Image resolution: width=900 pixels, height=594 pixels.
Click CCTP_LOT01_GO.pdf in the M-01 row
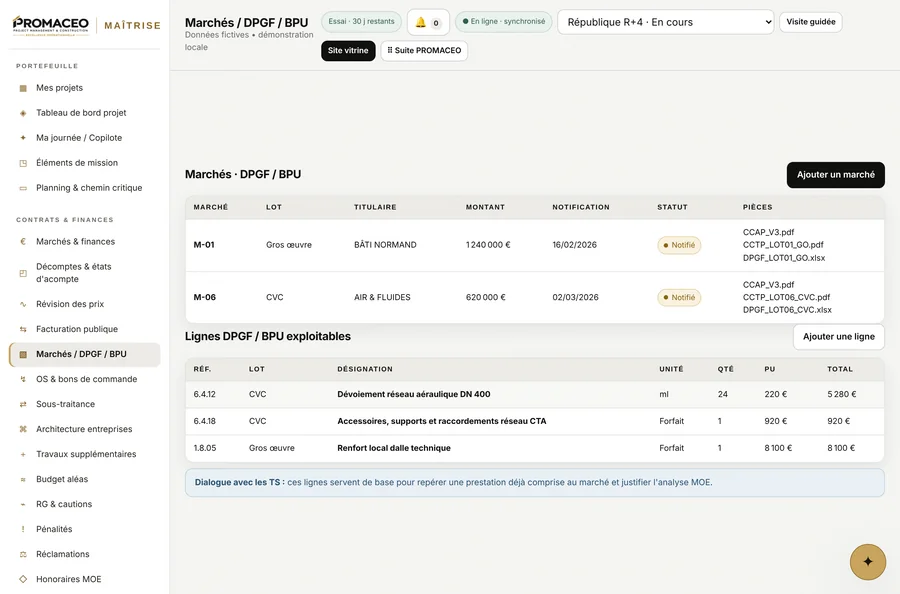[x=783, y=245]
